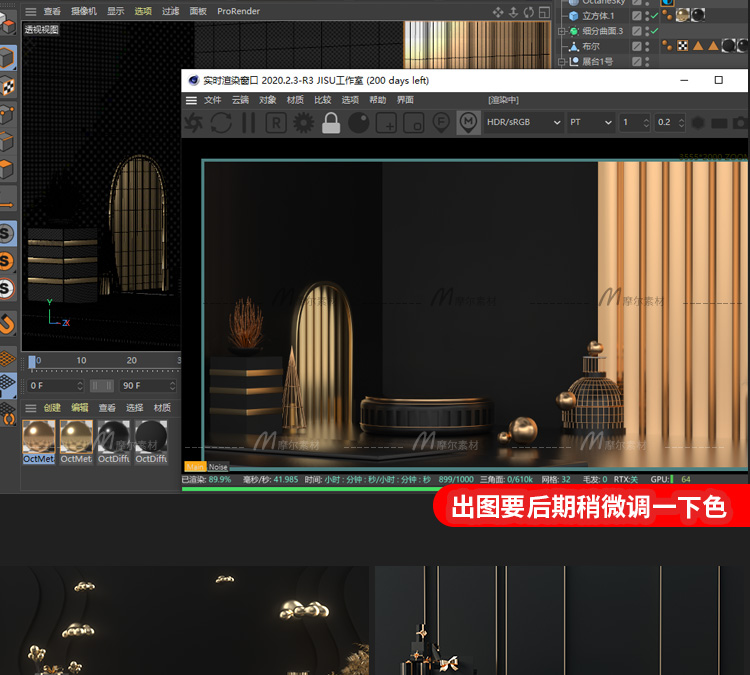Toggle the lock resolution padlock icon
The width and height of the screenshot is (750, 675).
tap(331, 123)
